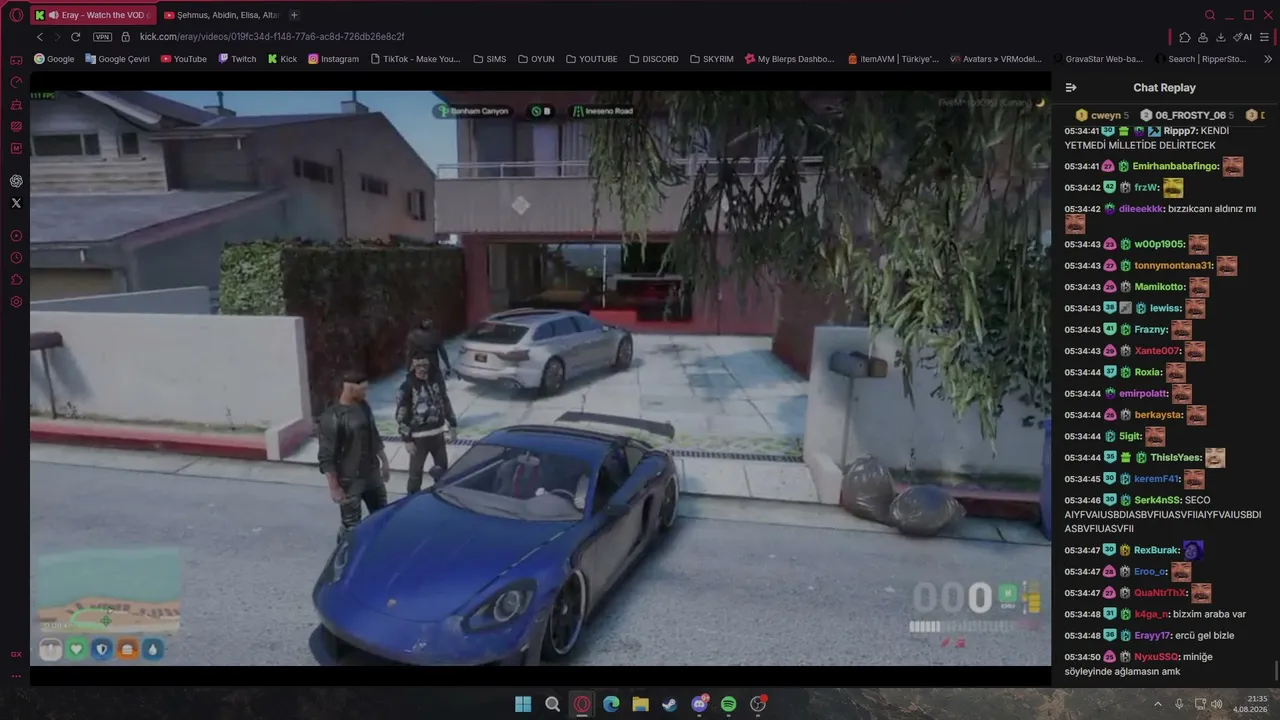Open the X icon in Opera sidebar
This screenshot has width=1280, height=720.
pos(16,203)
